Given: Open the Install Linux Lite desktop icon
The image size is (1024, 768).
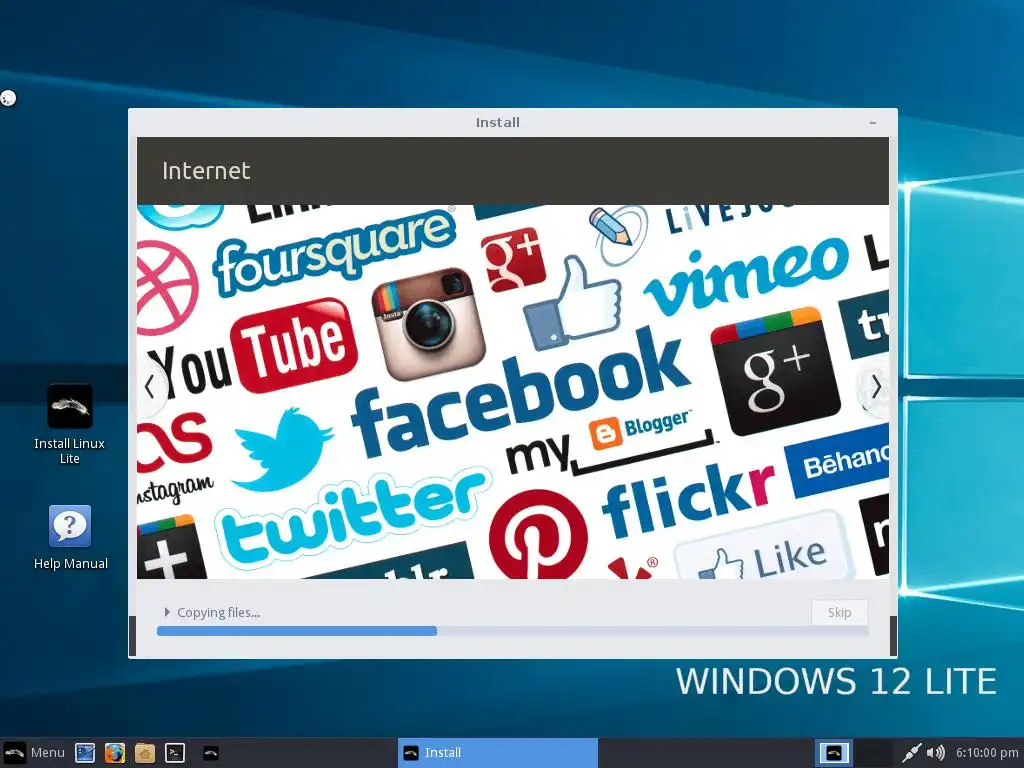Looking at the screenshot, I should [x=70, y=424].
